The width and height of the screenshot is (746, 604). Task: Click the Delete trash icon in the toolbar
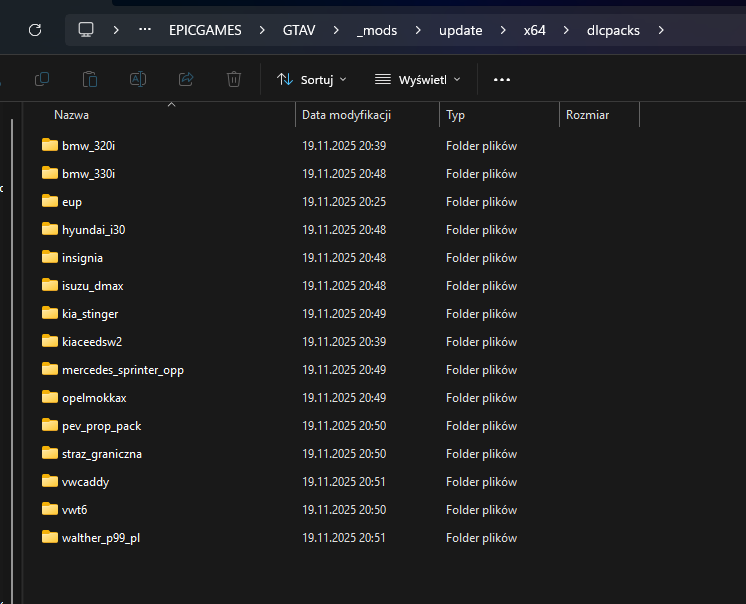click(x=234, y=79)
